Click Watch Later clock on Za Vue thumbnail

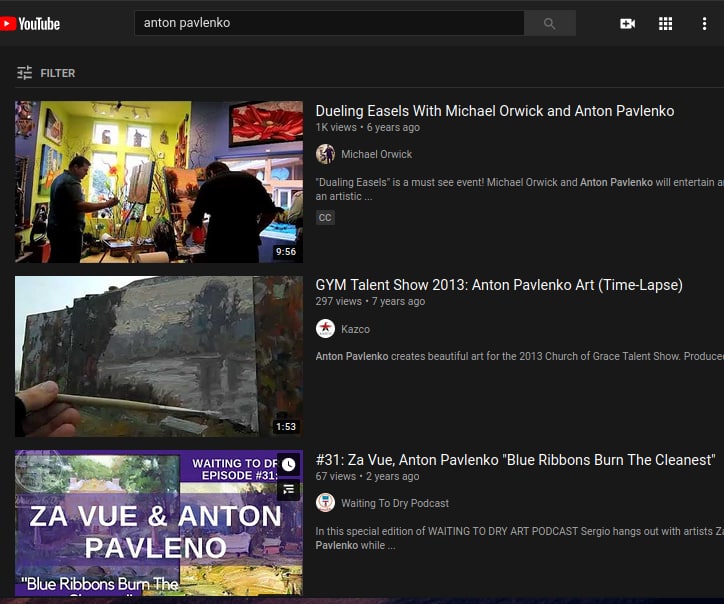click(x=289, y=465)
